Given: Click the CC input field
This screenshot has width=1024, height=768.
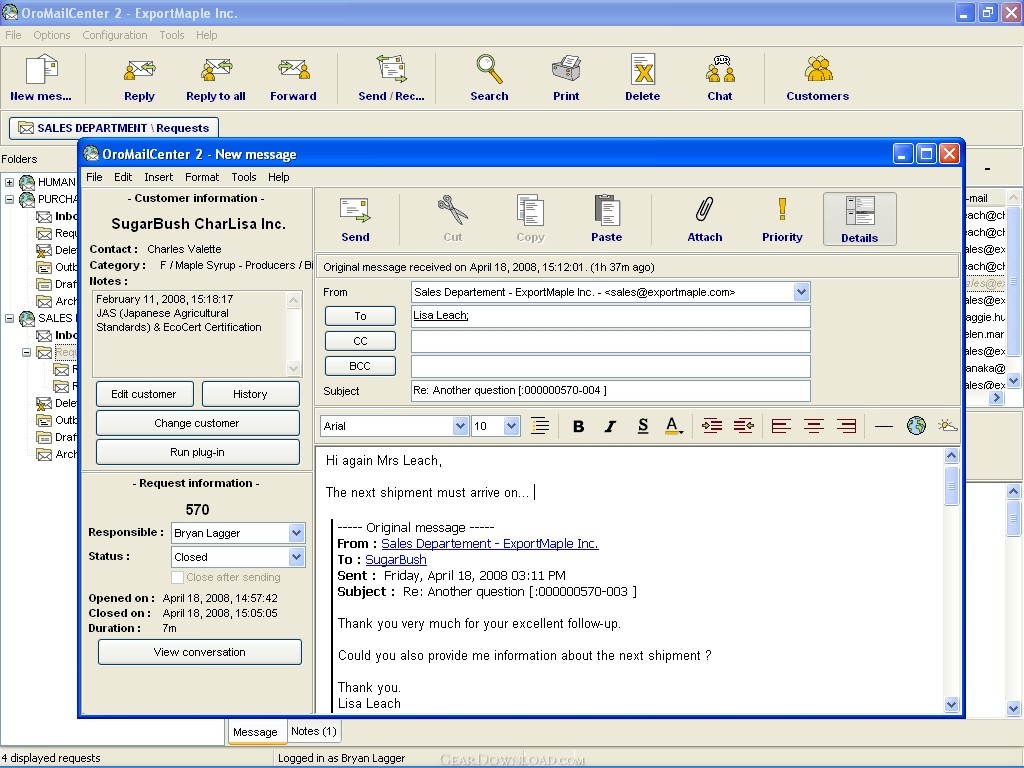Looking at the screenshot, I should (611, 341).
